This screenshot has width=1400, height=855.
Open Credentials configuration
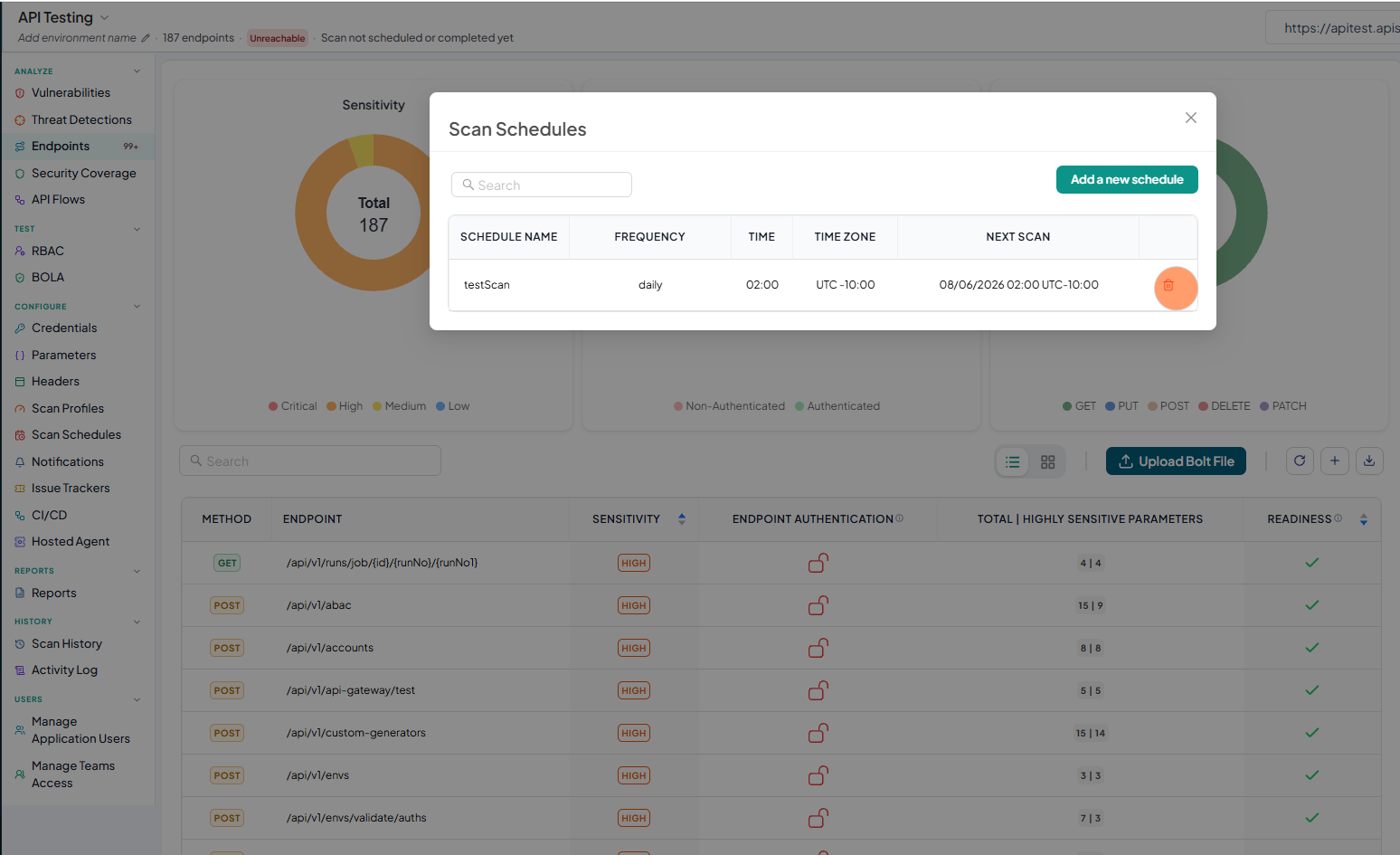click(x=63, y=328)
